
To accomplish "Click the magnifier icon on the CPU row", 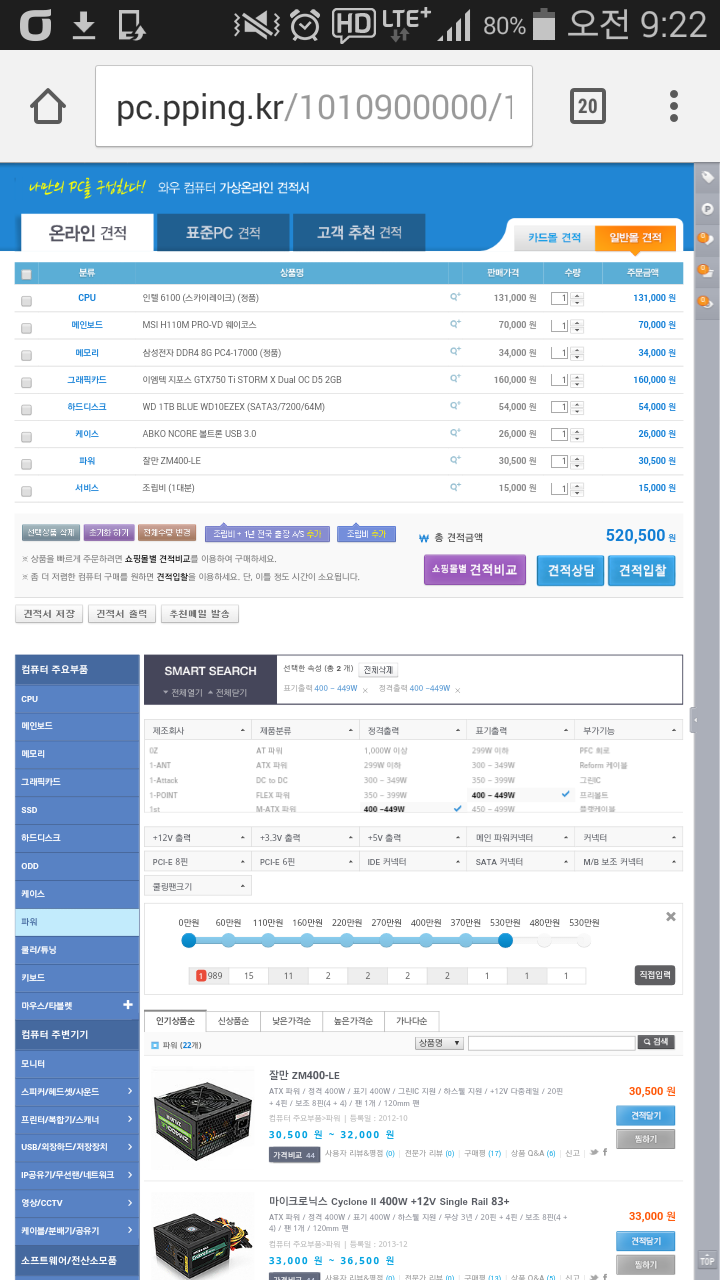I will click(x=455, y=297).
